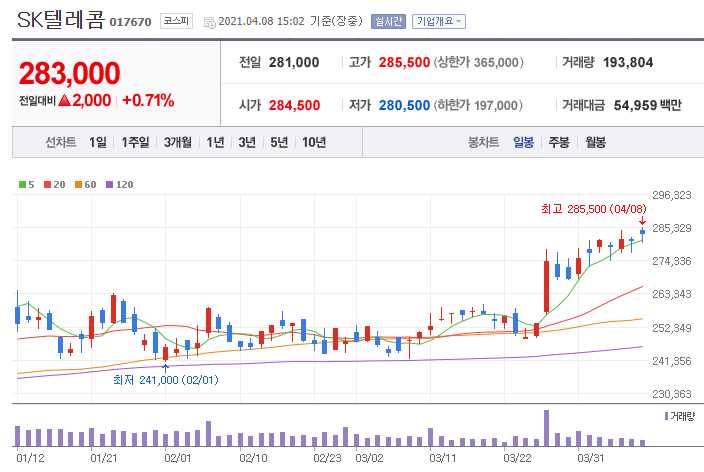Switch line chart to 3년
The height and width of the screenshot is (472, 704).
pyautogui.click(x=247, y=142)
